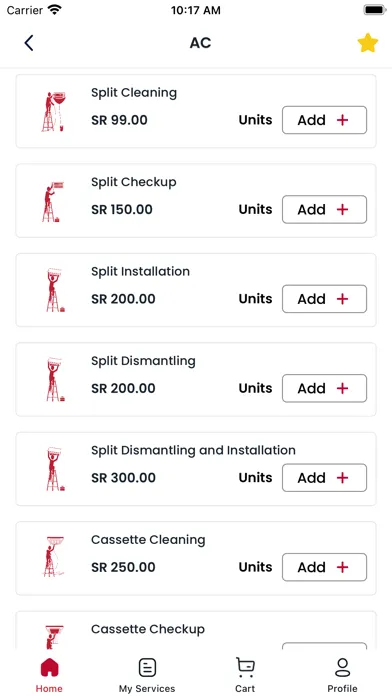Add Split Dismantling and Installation unit
Viewport: 392px width, 696px height.
(x=325, y=478)
